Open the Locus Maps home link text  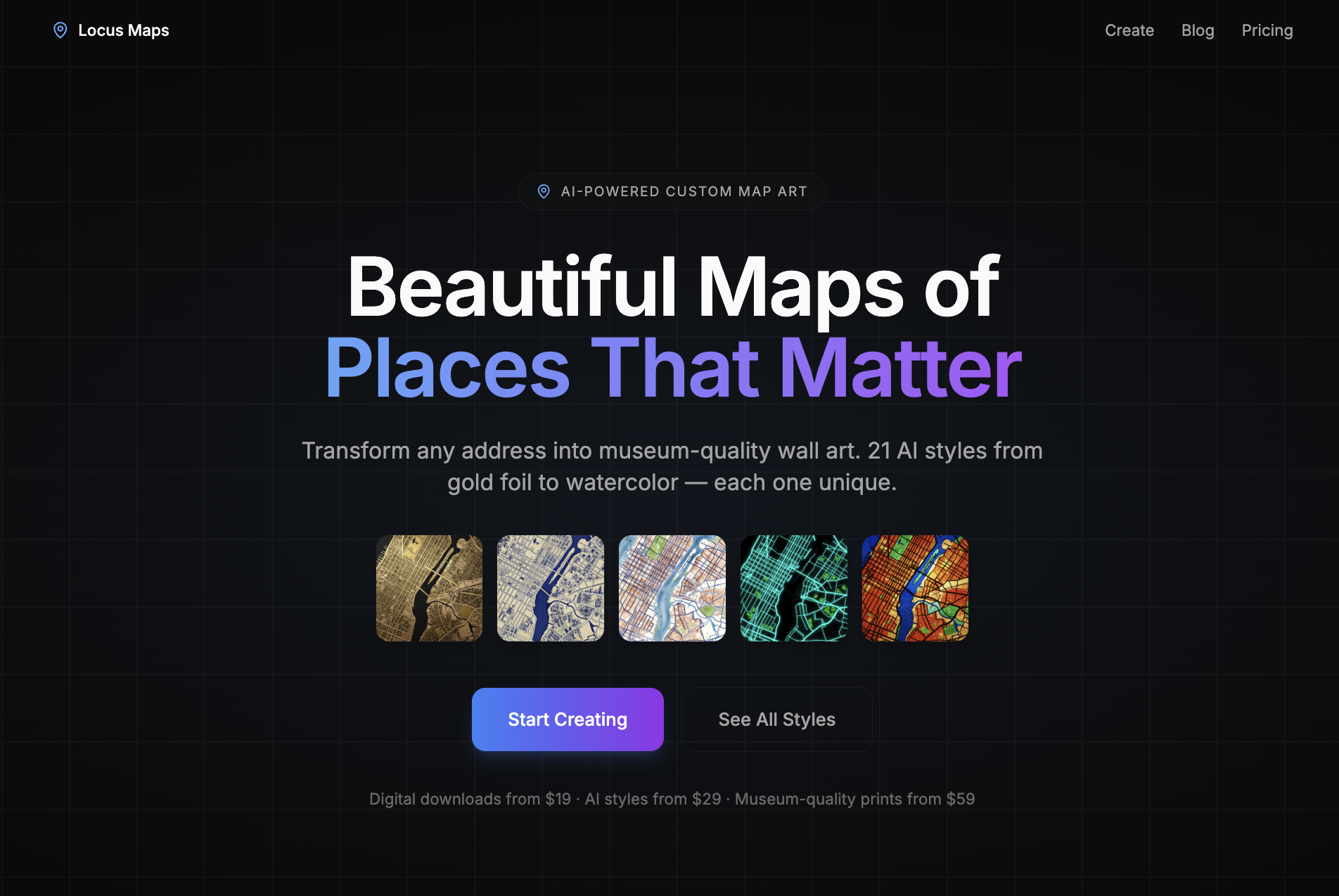[x=124, y=30]
